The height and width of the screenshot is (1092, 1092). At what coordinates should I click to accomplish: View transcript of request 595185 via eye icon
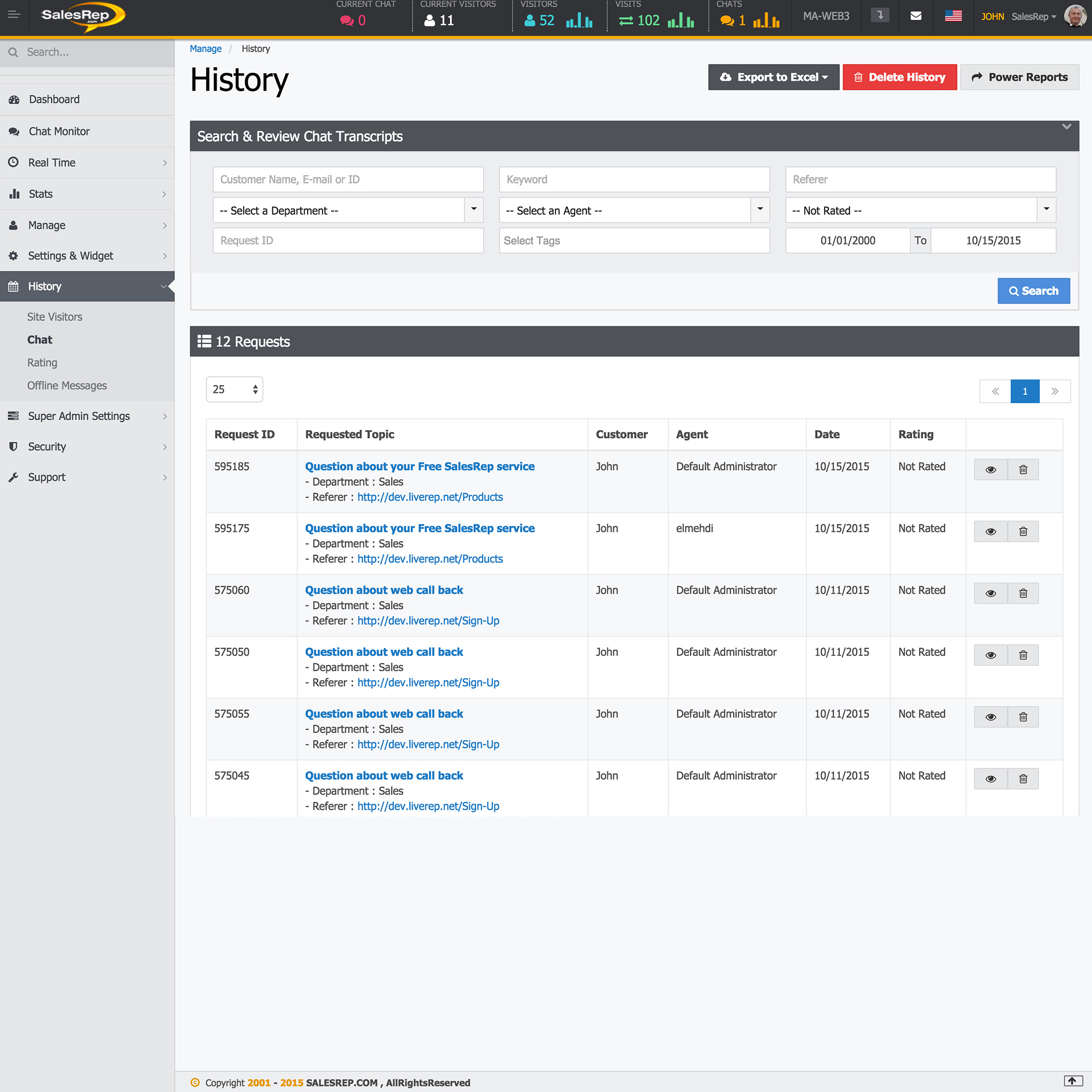(x=991, y=470)
